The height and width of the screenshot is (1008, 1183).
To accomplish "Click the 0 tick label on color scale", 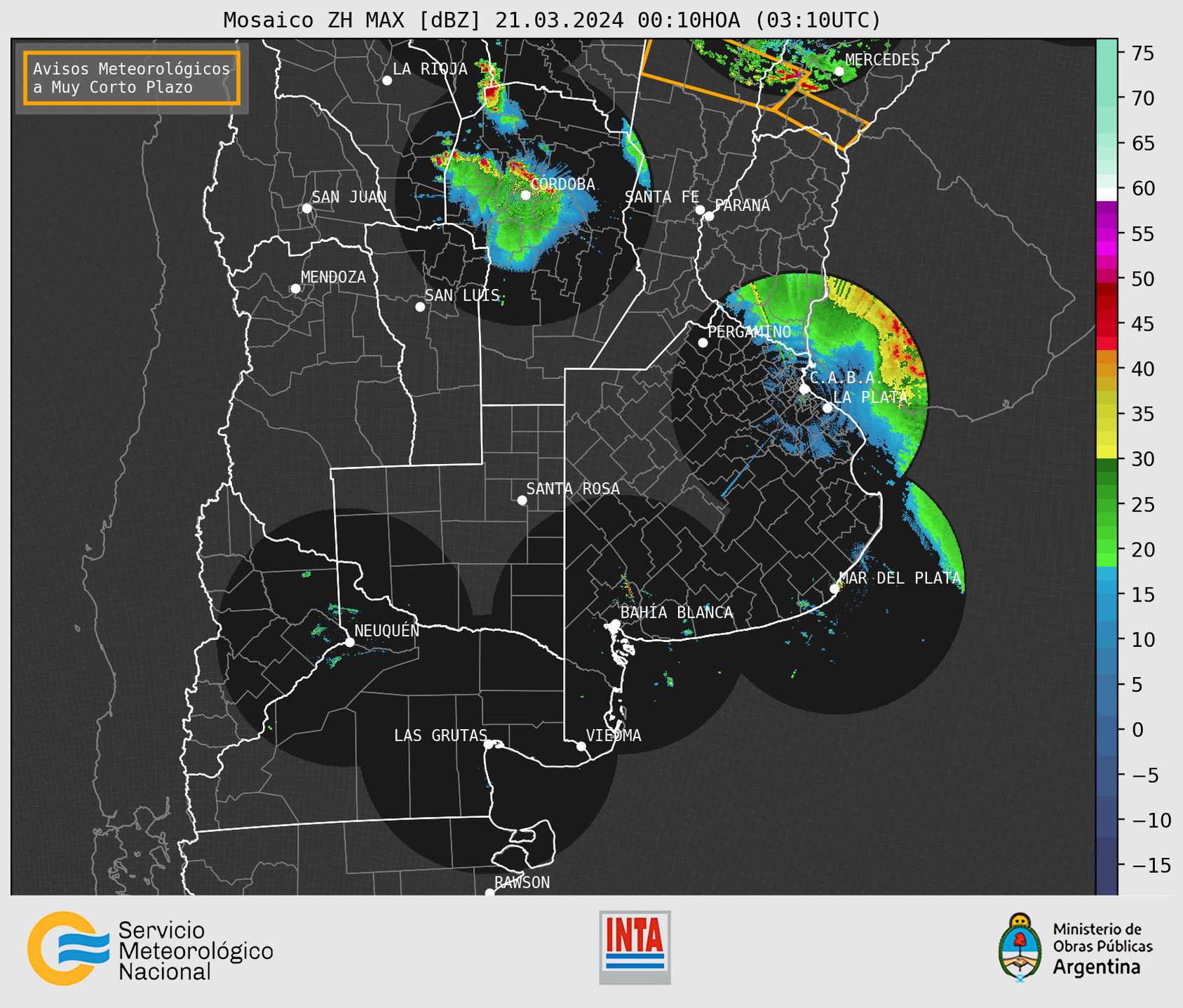I will click(x=1137, y=730).
